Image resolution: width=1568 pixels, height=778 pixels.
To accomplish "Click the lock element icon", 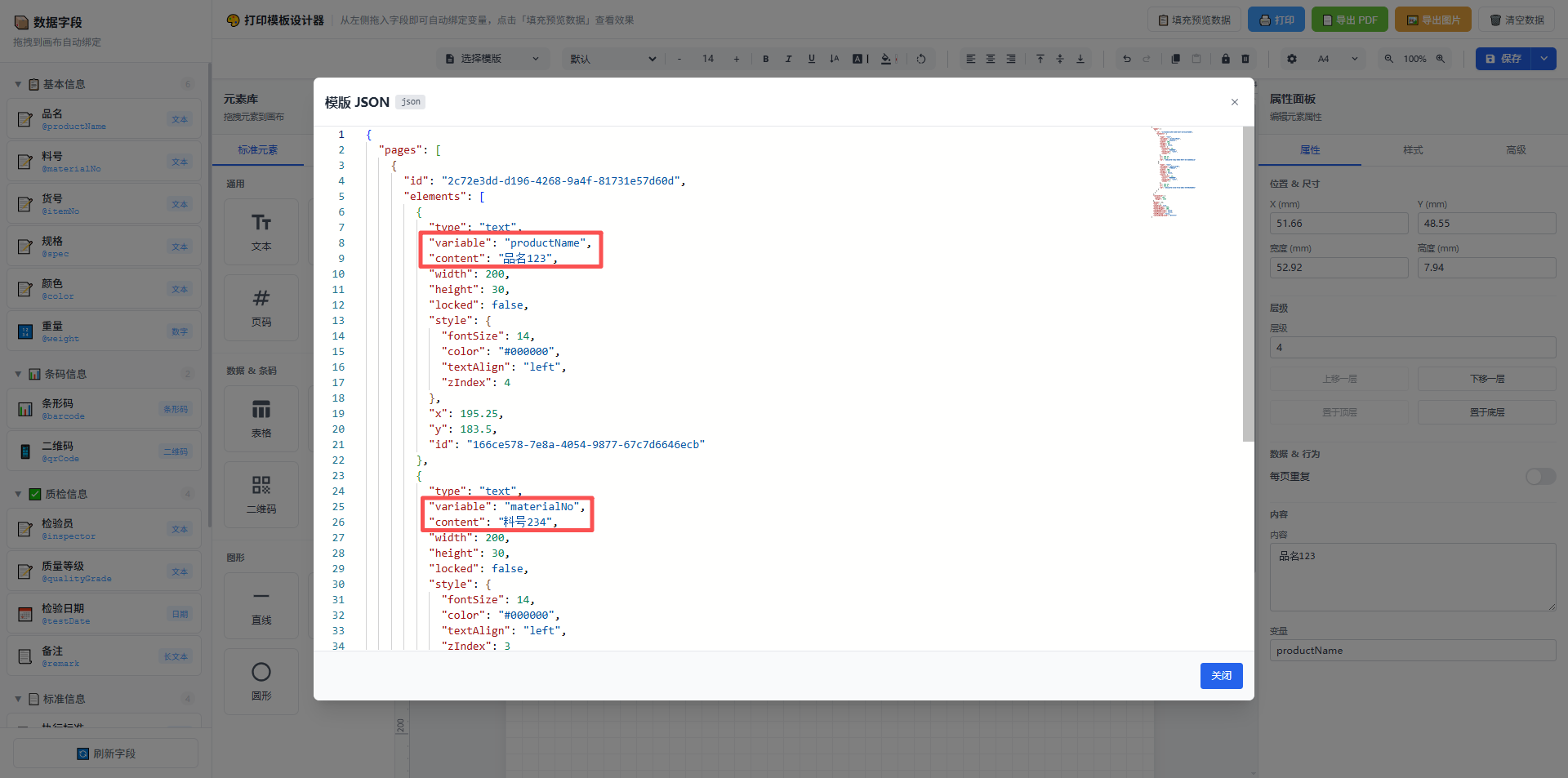I will [x=1225, y=59].
